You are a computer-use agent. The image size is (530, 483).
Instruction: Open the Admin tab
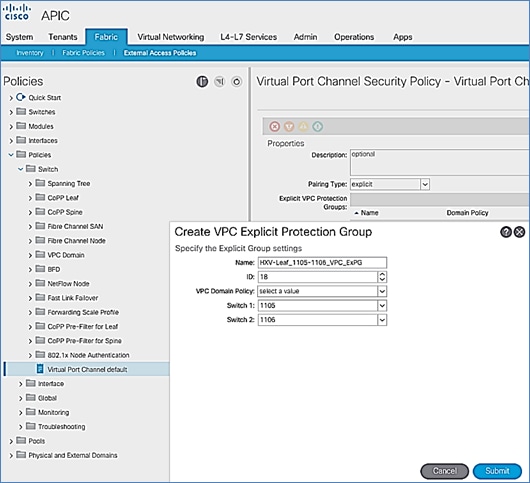tap(305, 37)
